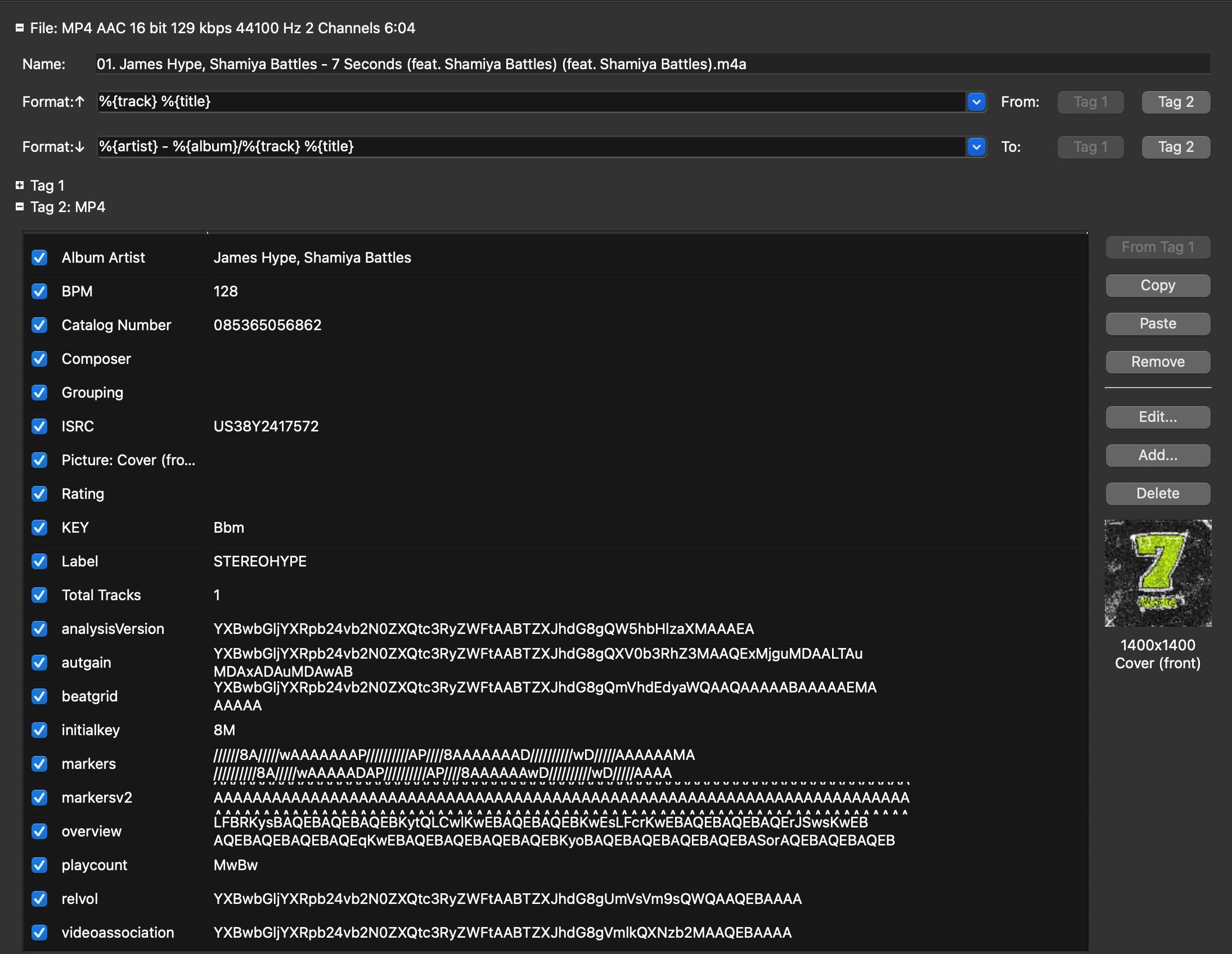
Task: Collapse the File info section
Action: [20, 28]
